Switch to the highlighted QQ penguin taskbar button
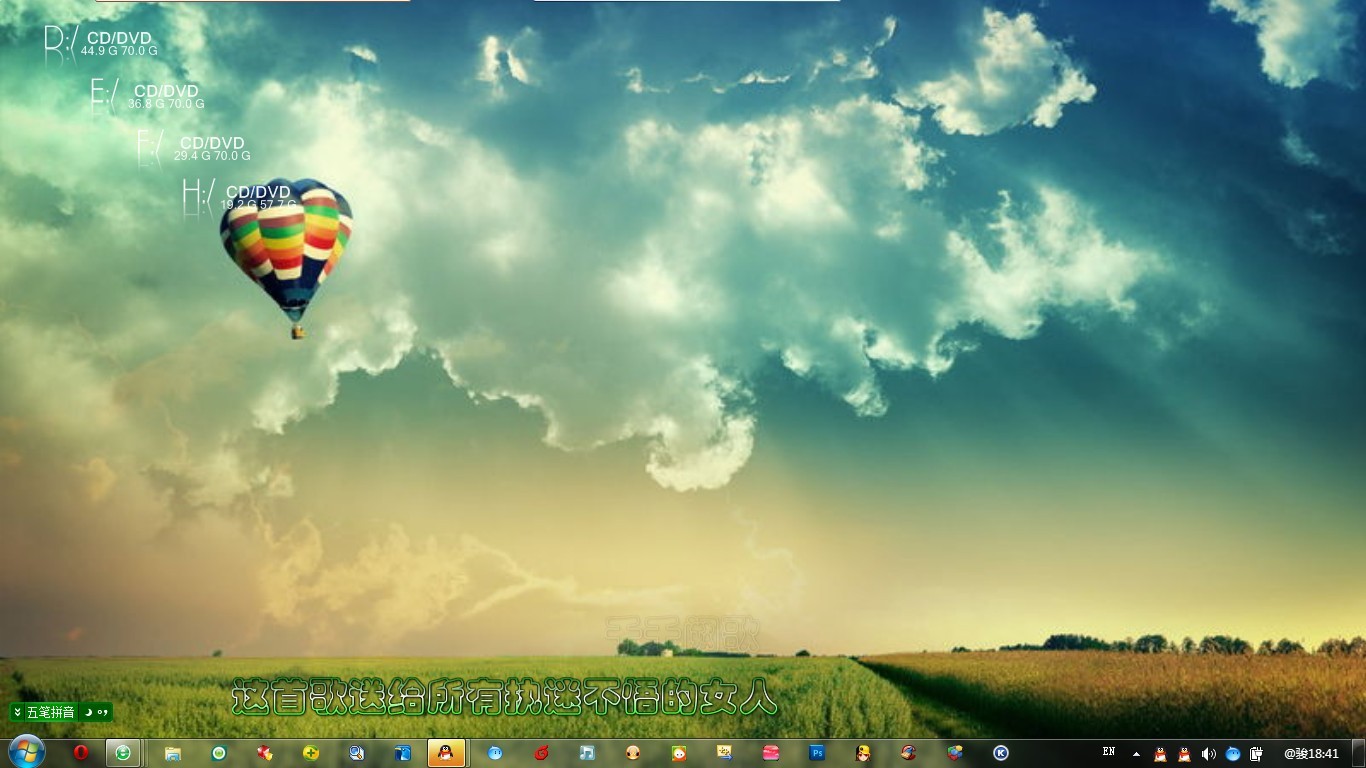Image resolution: width=1366 pixels, height=768 pixels. pos(446,753)
